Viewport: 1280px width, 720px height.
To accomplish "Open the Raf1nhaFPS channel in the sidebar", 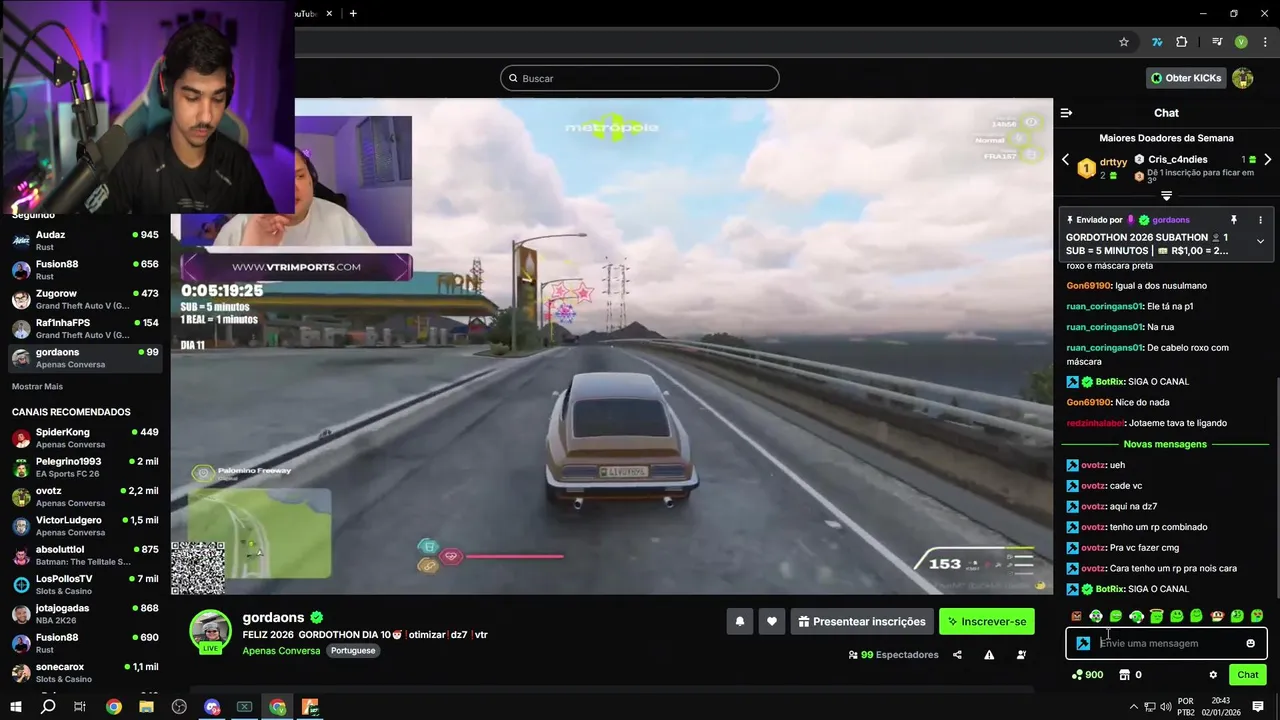I will tap(85, 328).
